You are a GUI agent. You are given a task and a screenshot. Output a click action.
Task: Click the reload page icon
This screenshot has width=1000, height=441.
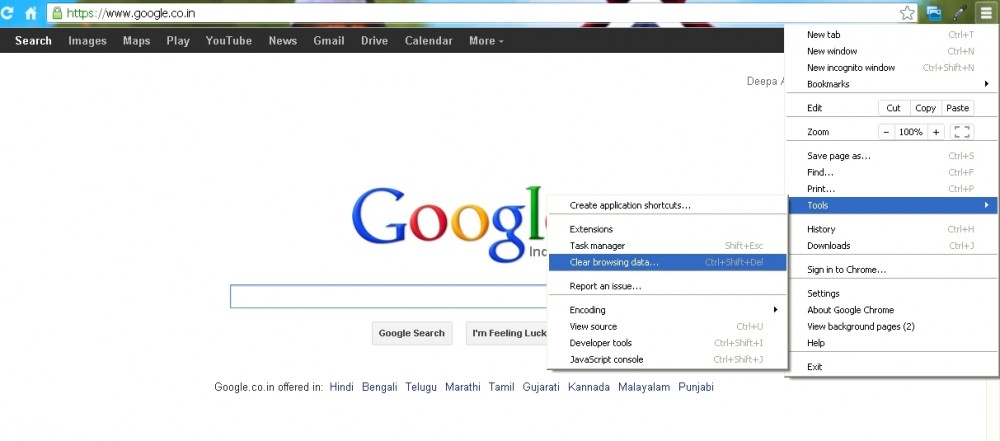pos(8,13)
